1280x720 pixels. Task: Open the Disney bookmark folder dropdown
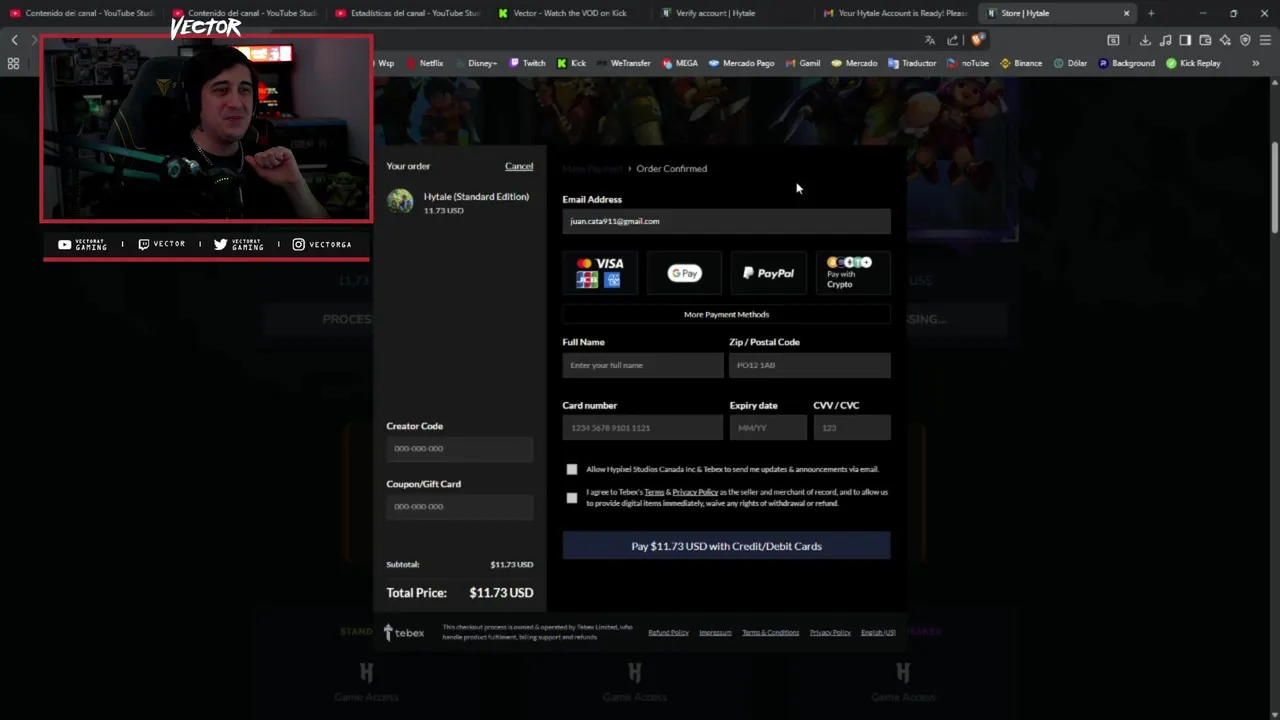(x=476, y=63)
